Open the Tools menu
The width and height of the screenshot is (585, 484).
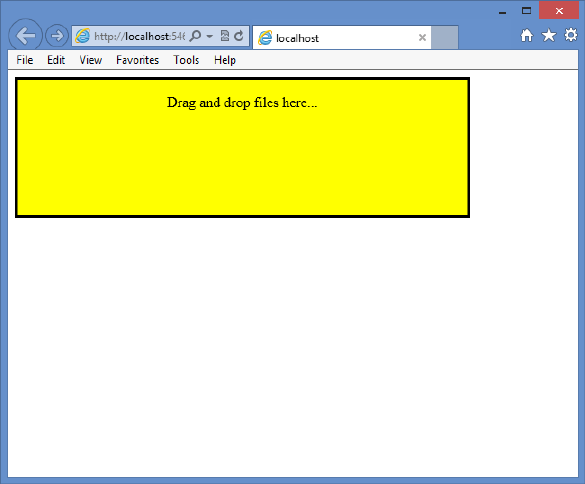pos(186,60)
